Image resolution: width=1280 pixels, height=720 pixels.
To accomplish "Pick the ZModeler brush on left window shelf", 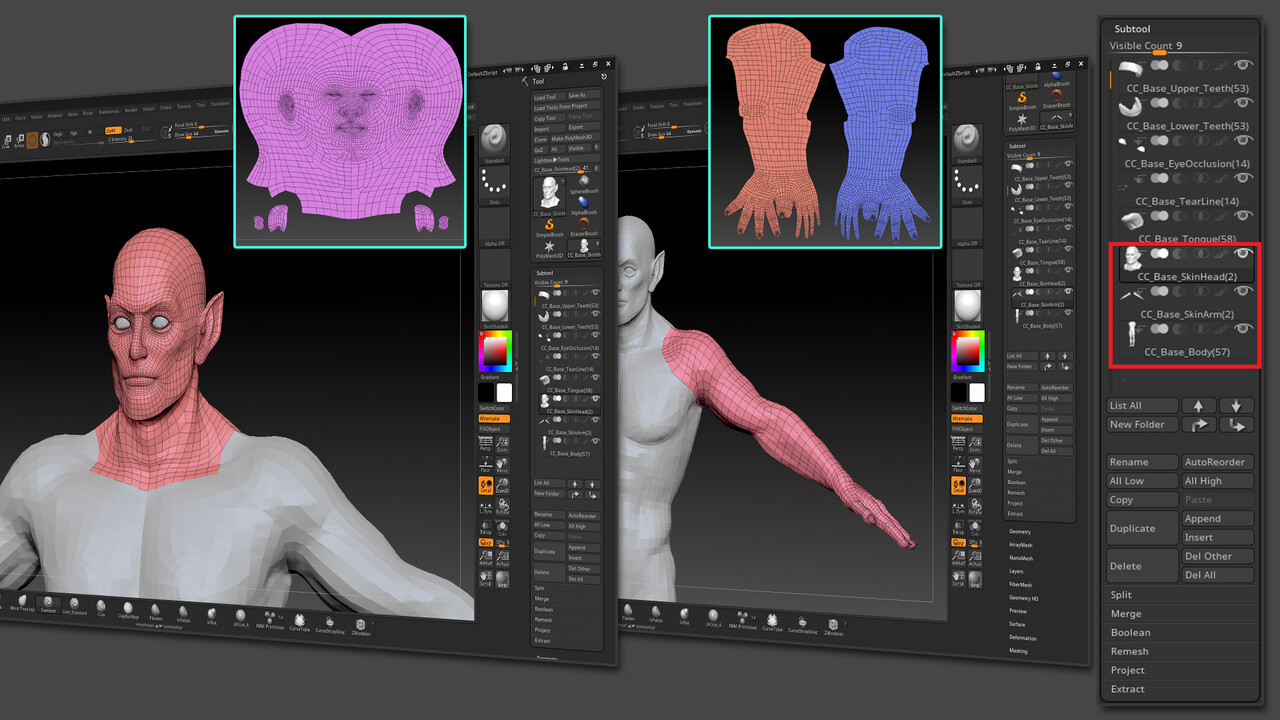I will (359, 626).
